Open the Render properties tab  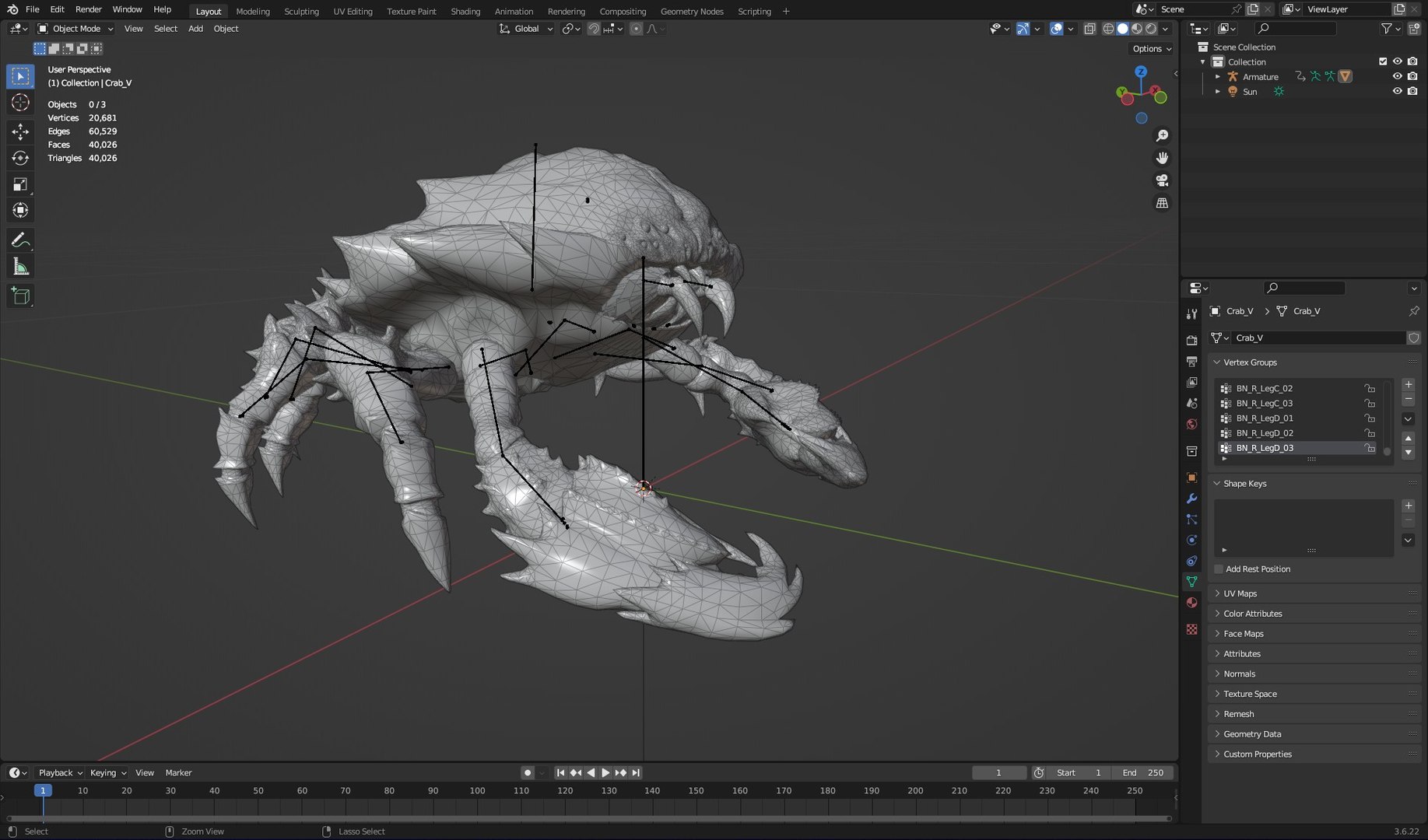click(x=1191, y=341)
